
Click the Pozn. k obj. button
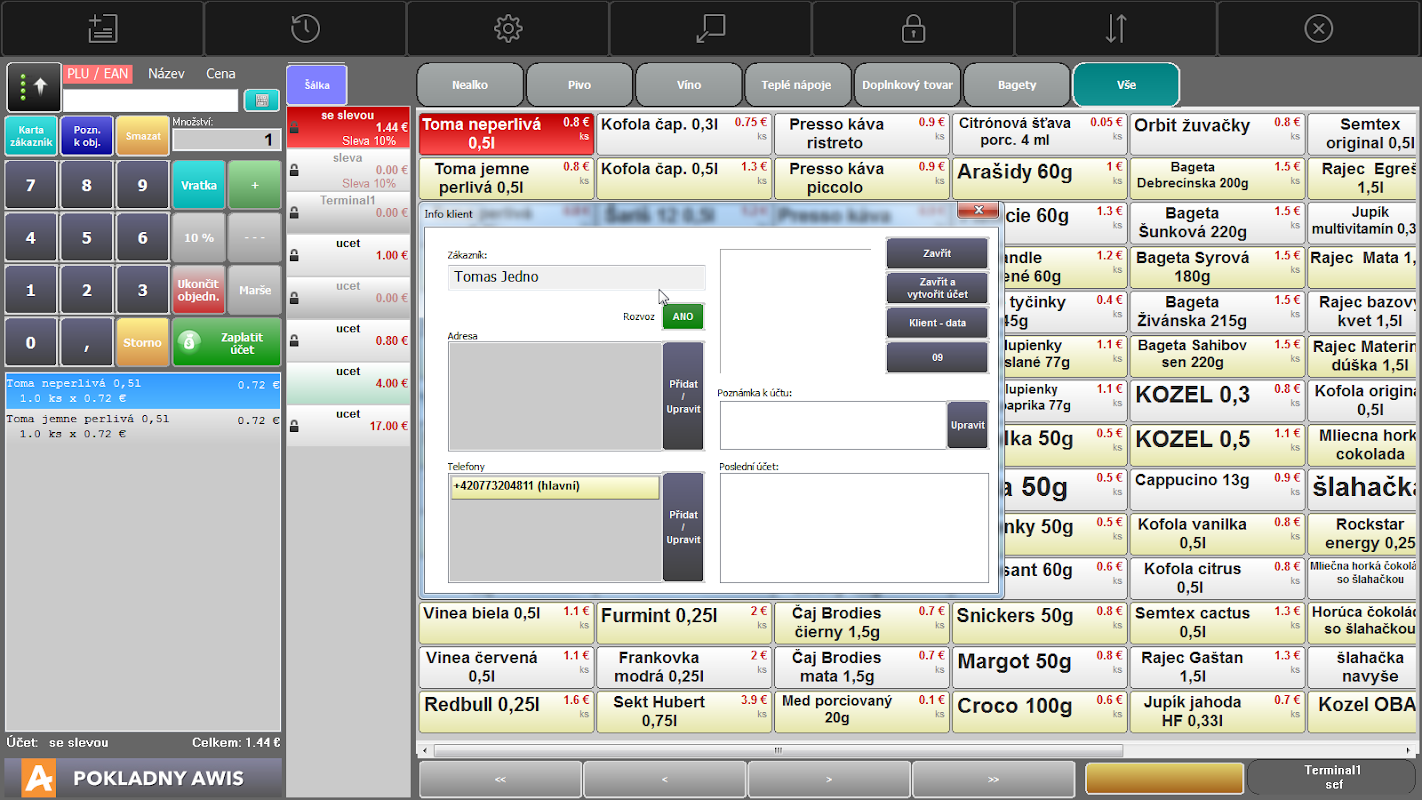pyautogui.click(x=87, y=136)
